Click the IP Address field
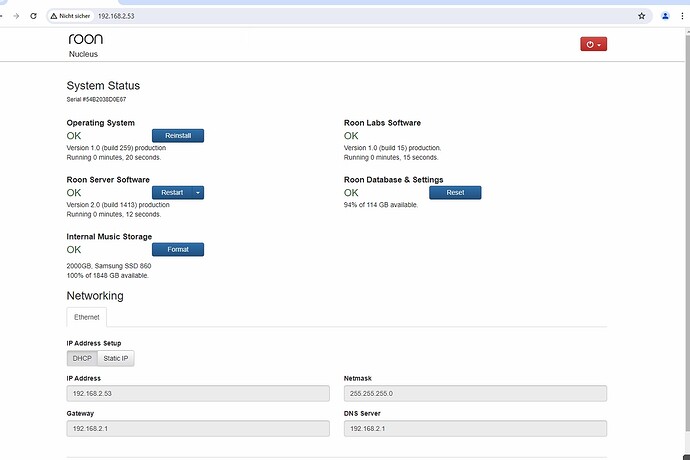 pyautogui.click(x=198, y=394)
